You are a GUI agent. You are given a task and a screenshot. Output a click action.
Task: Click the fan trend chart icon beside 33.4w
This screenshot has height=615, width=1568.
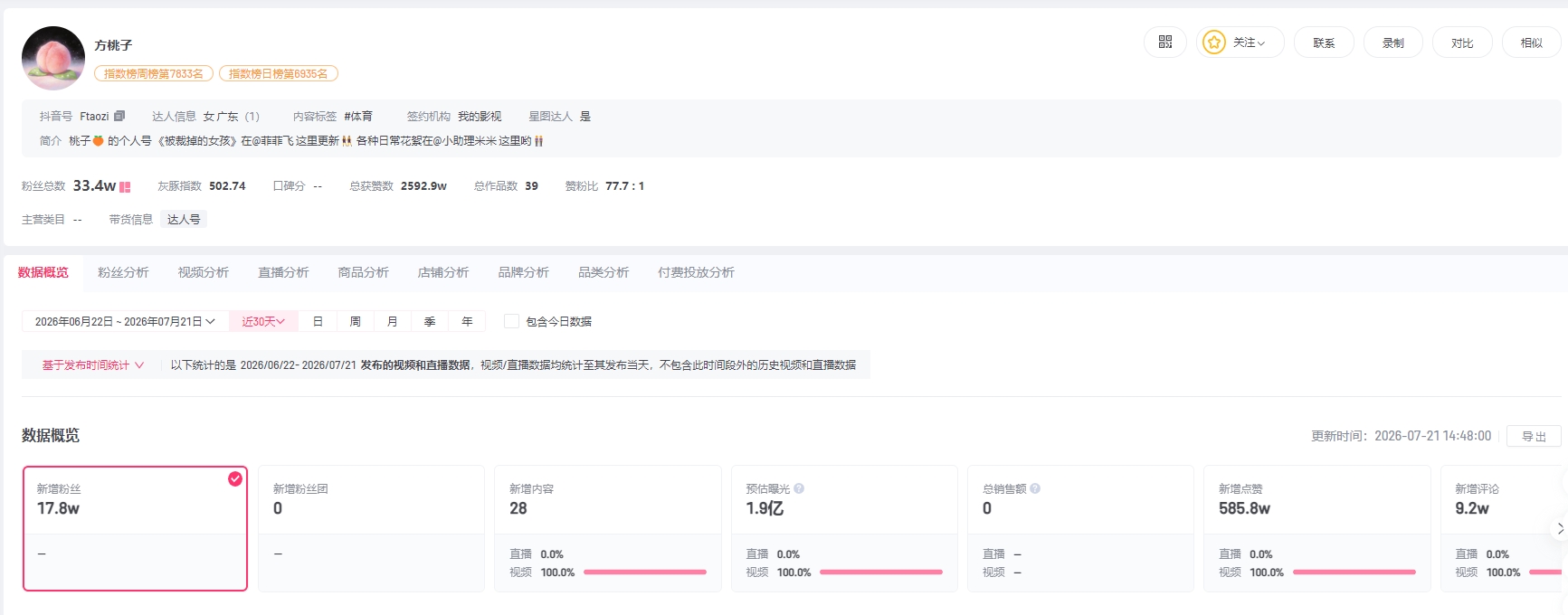(125, 186)
